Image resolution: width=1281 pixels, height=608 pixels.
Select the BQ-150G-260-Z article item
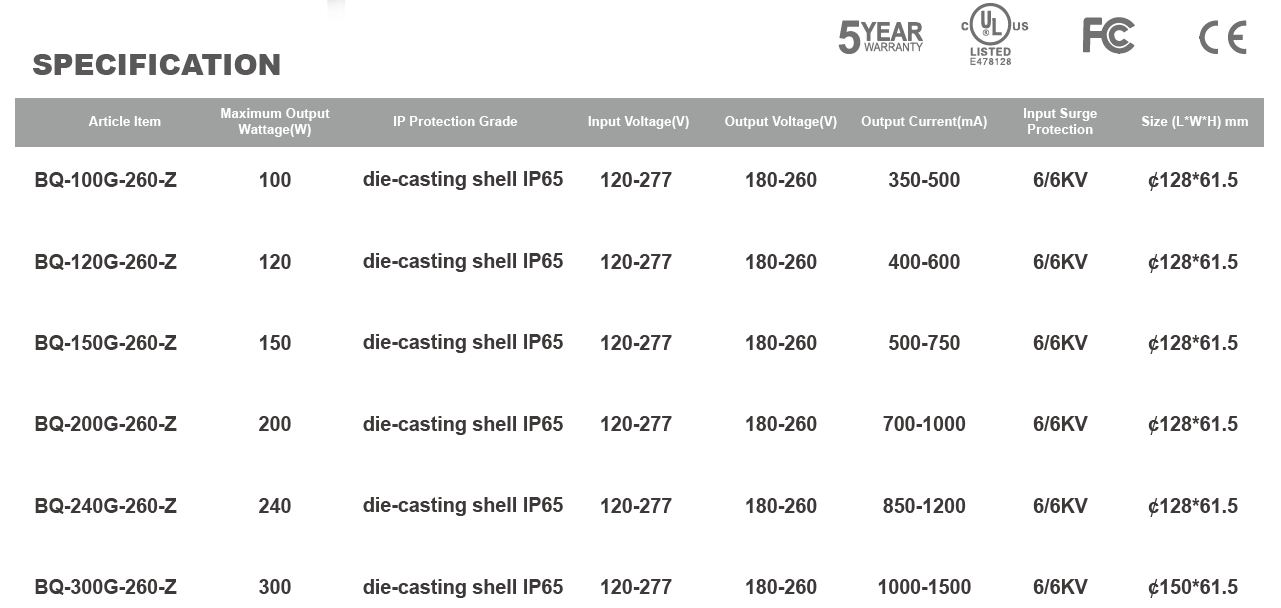coord(106,343)
